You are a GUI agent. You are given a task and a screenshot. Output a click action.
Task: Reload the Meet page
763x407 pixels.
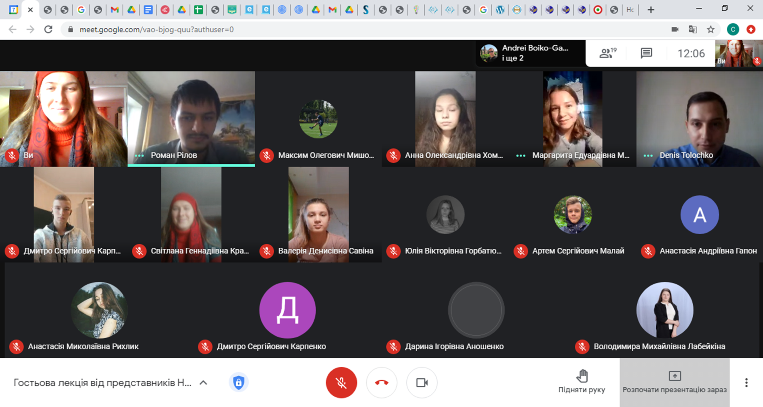click(x=48, y=29)
